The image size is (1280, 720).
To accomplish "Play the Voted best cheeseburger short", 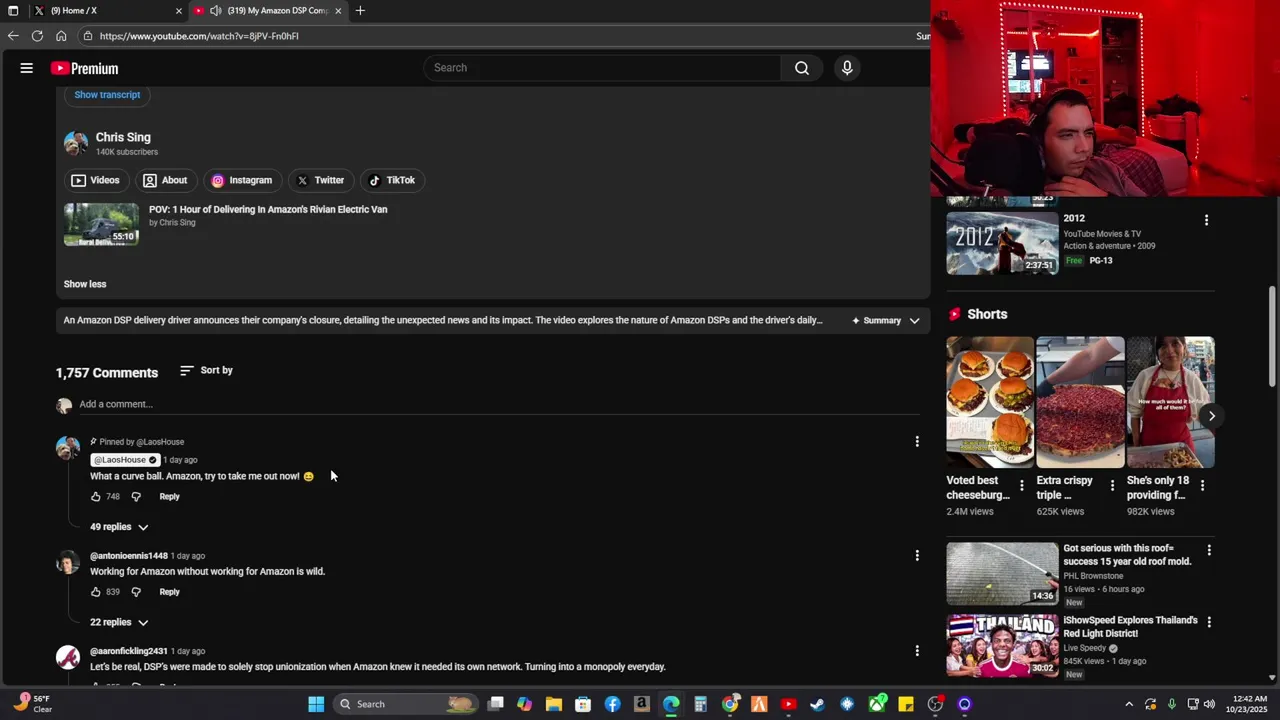I will (990, 402).
